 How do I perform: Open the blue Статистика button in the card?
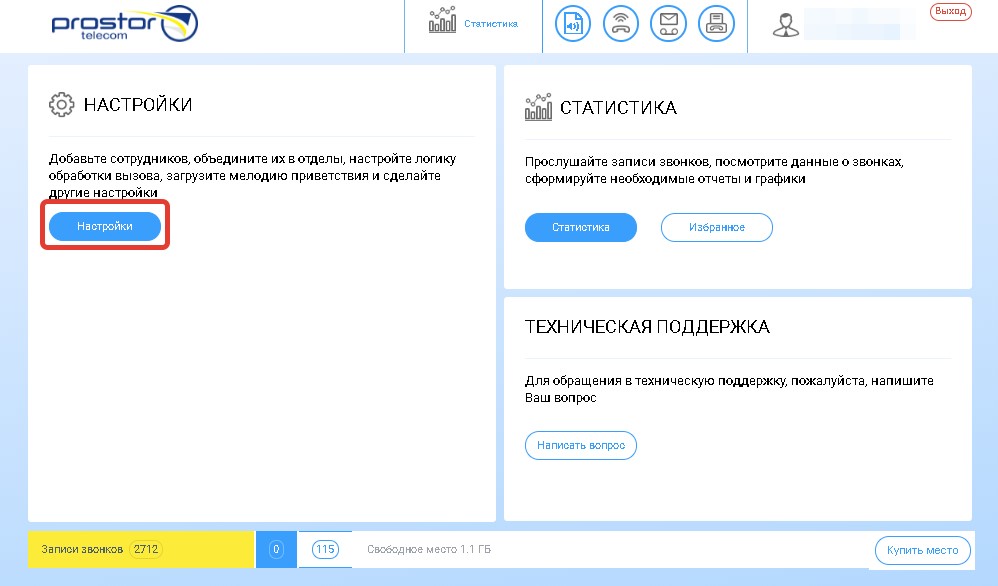580,227
